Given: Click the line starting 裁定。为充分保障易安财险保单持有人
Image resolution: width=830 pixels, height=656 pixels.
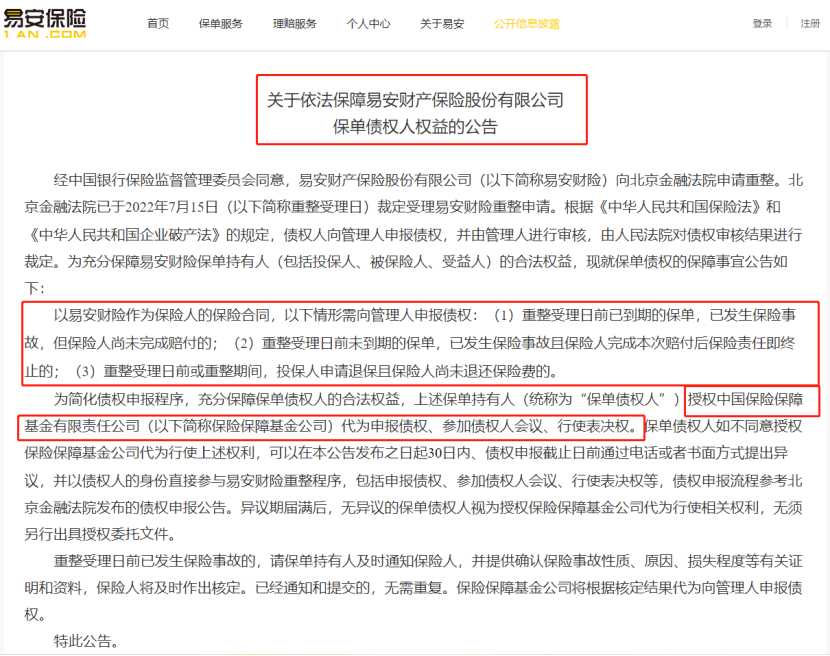Looking at the screenshot, I should 406,262.
